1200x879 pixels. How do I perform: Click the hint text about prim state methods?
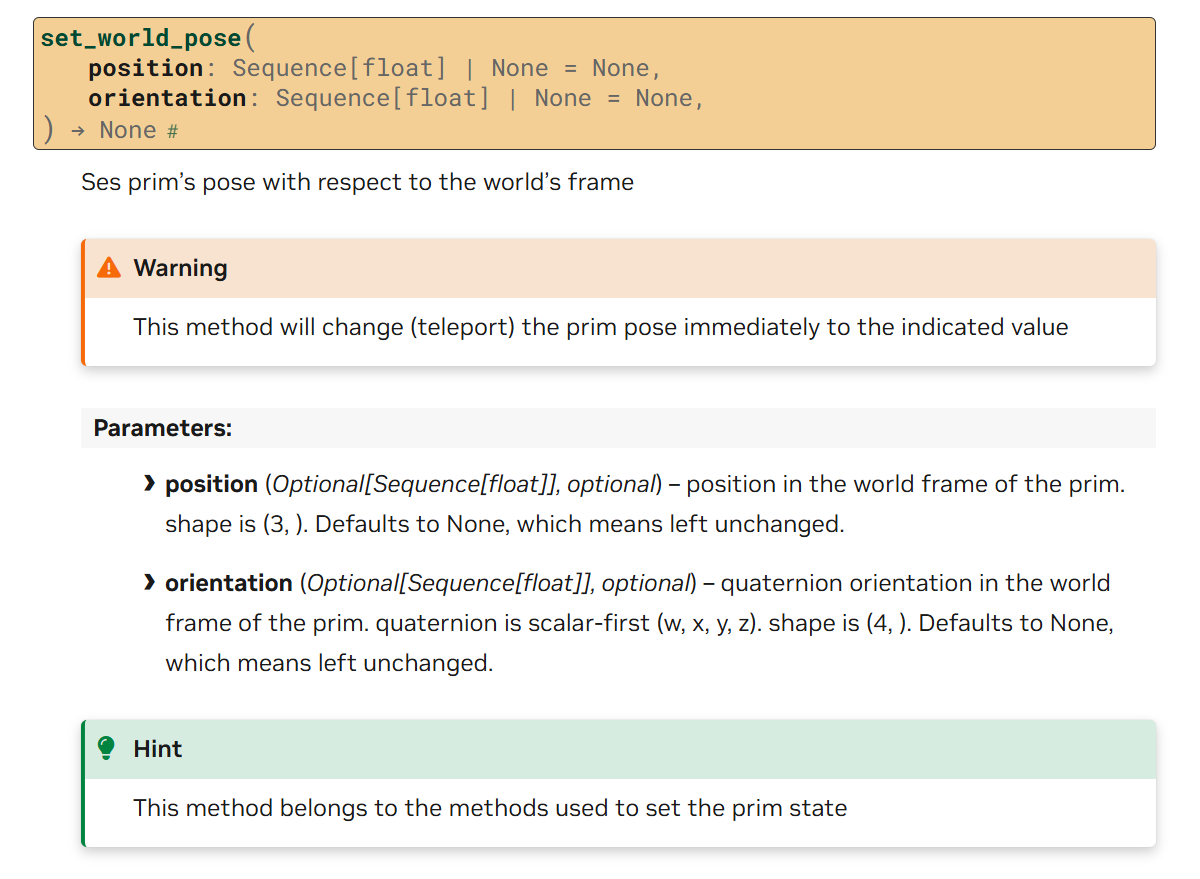coord(490,808)
